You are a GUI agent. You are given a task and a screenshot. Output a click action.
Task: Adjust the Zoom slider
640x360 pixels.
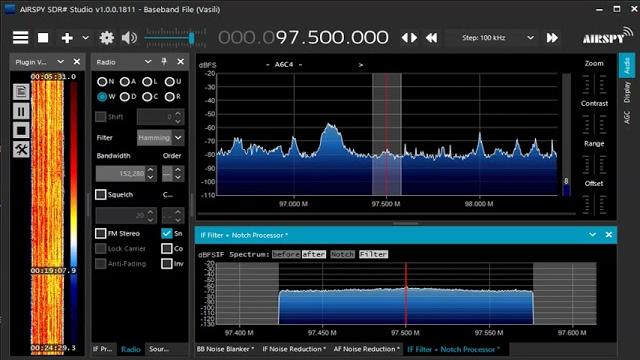594,84
